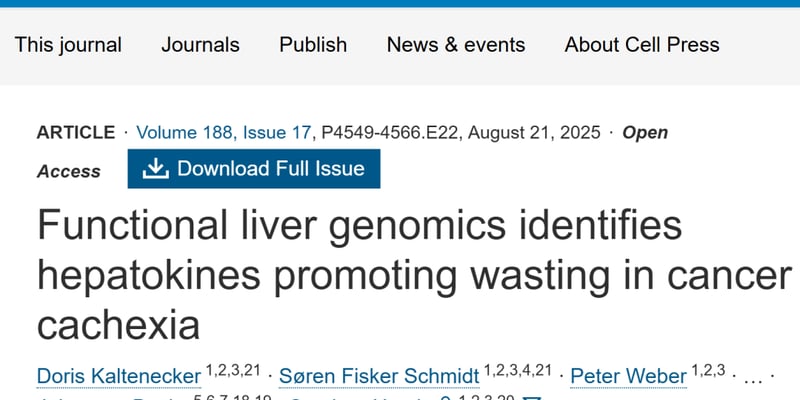Expand the author list ellipsis
Image resolution: width=800 pixels, height=400 pixels.
pyautogui.click(x=756, y=377)
